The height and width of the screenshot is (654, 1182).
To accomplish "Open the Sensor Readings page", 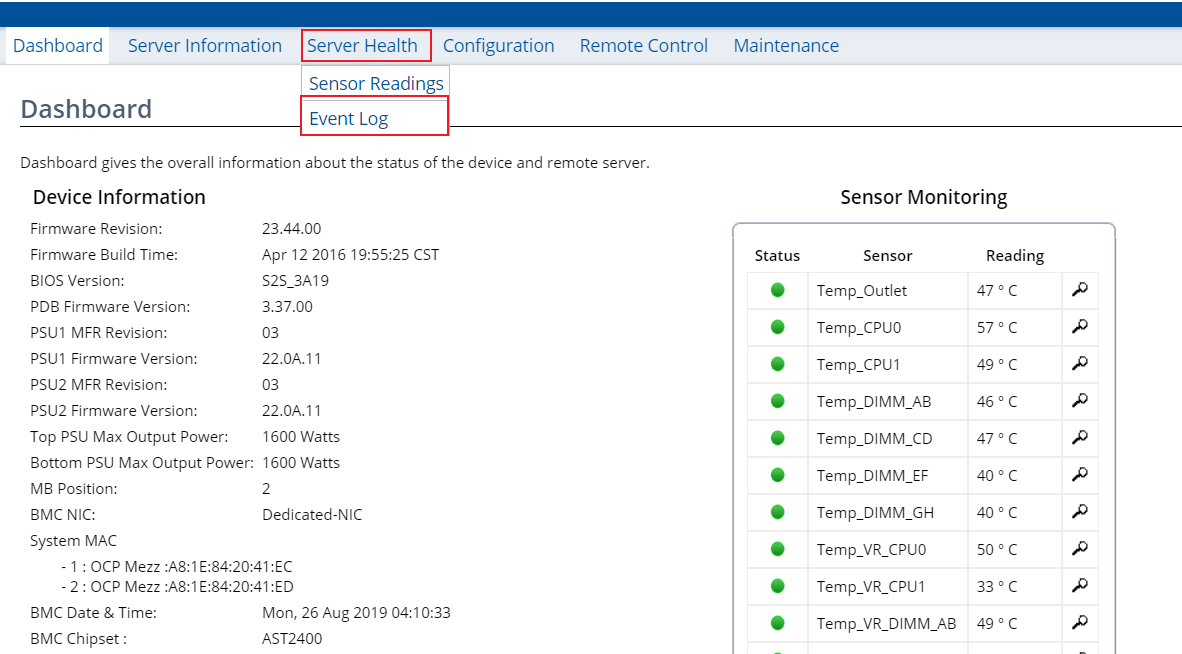I will 375,83.
